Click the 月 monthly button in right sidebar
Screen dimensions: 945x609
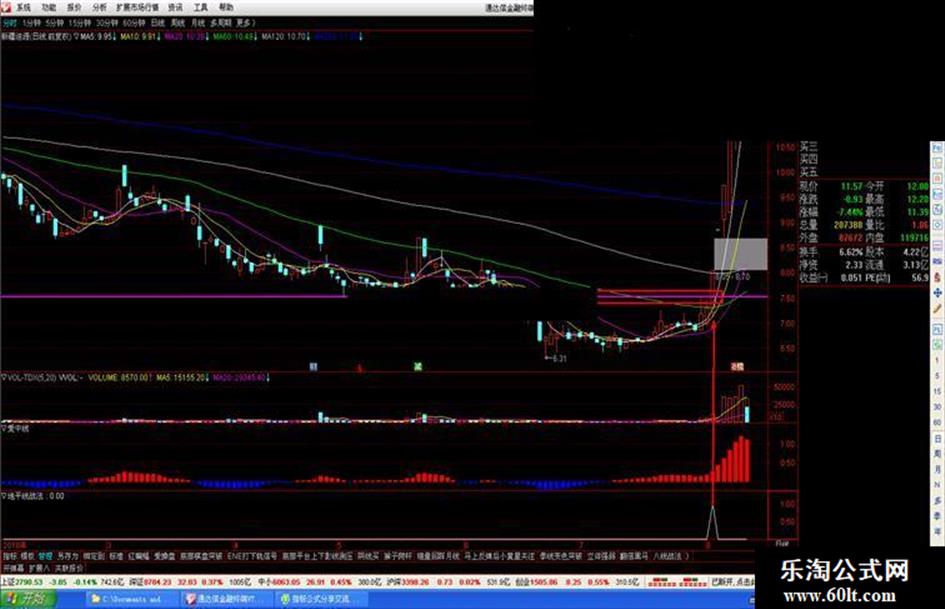(x=937, y=469)
